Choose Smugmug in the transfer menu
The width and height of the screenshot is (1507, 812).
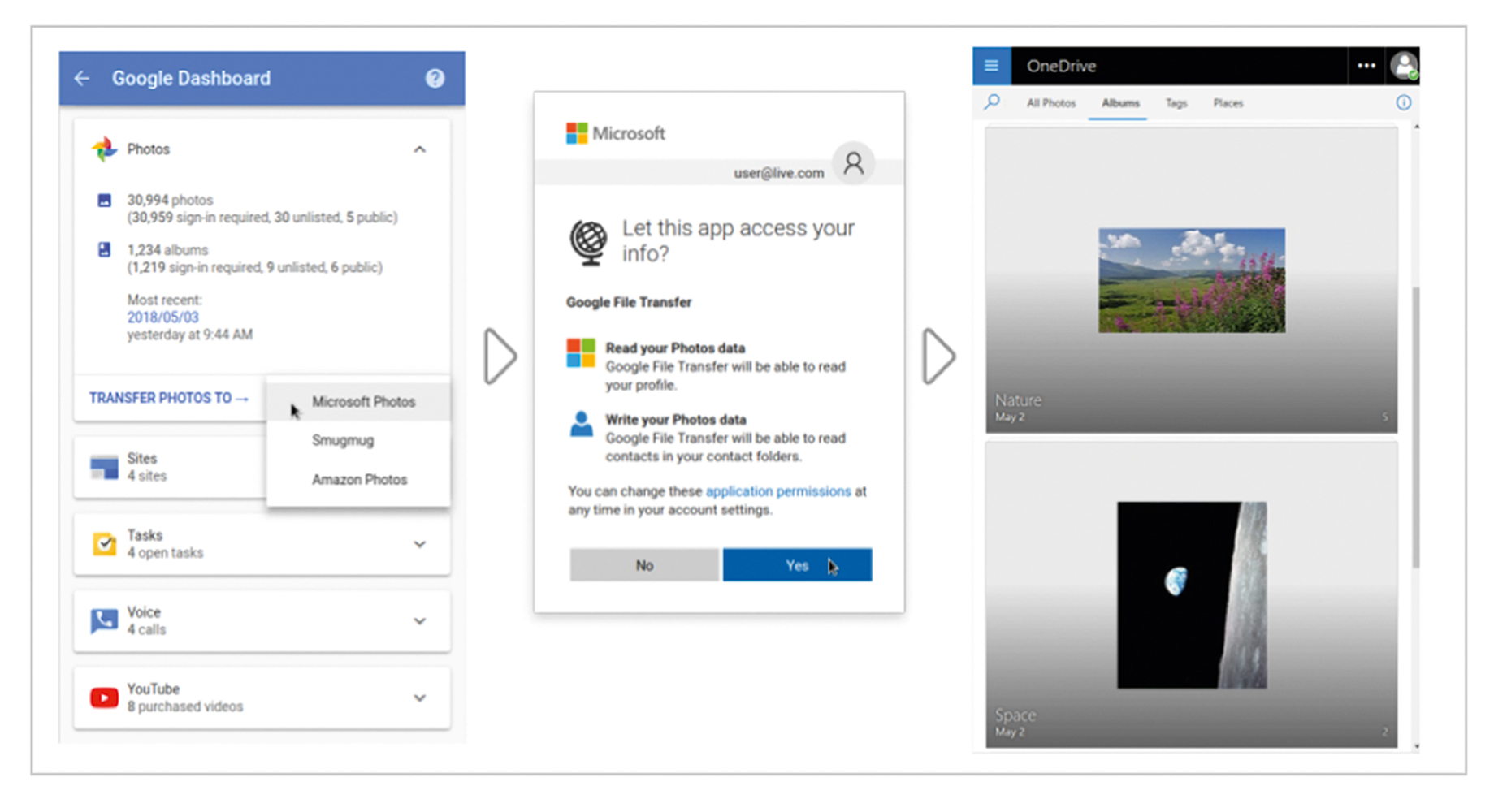(343, 440)
